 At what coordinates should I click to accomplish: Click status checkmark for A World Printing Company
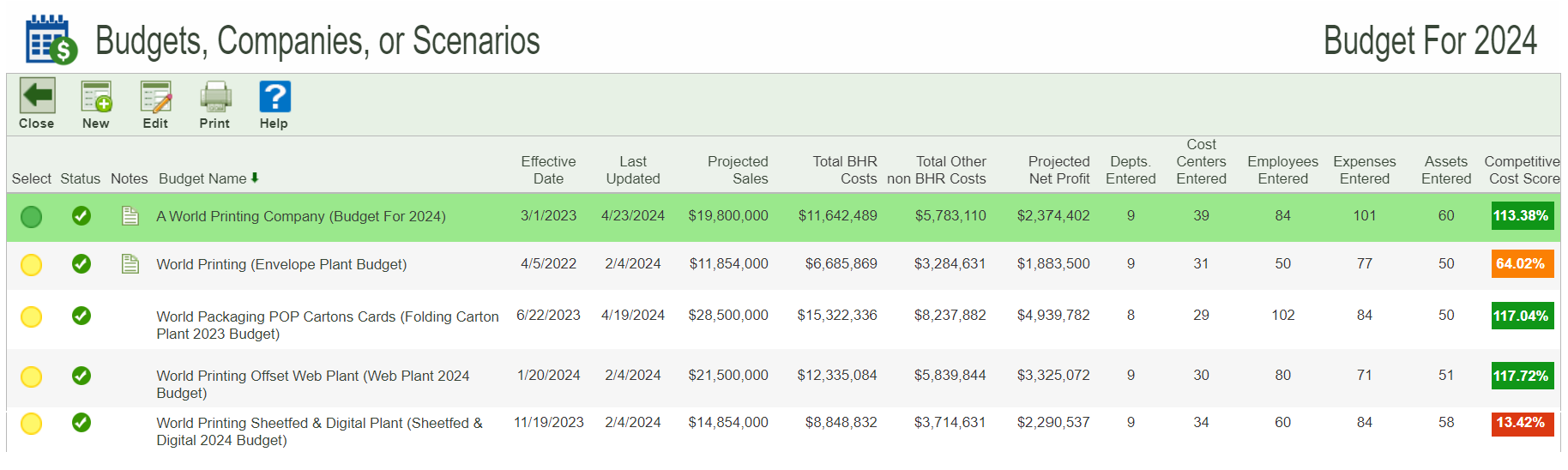81,216
